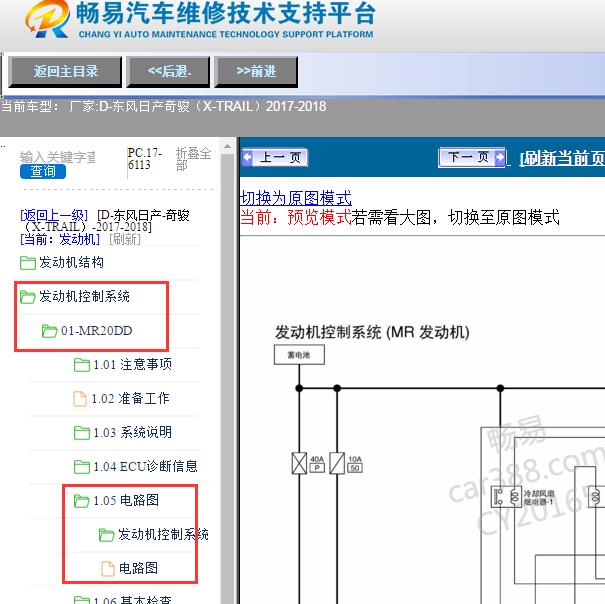Collapse top-level 发动机控制系统 node label
The image size is (605, 604).
(x=84, y=296)
